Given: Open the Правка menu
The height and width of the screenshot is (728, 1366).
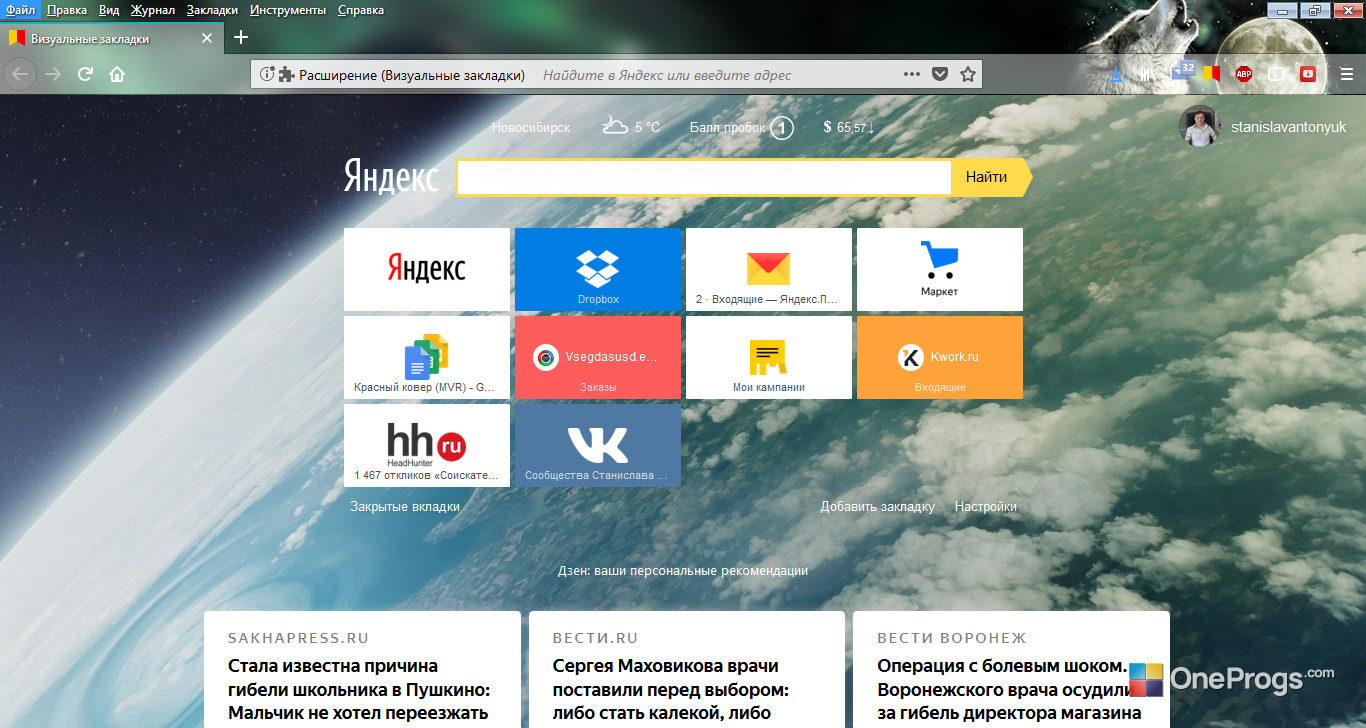Looking at the screenshot, I should [x=67, y=10].
